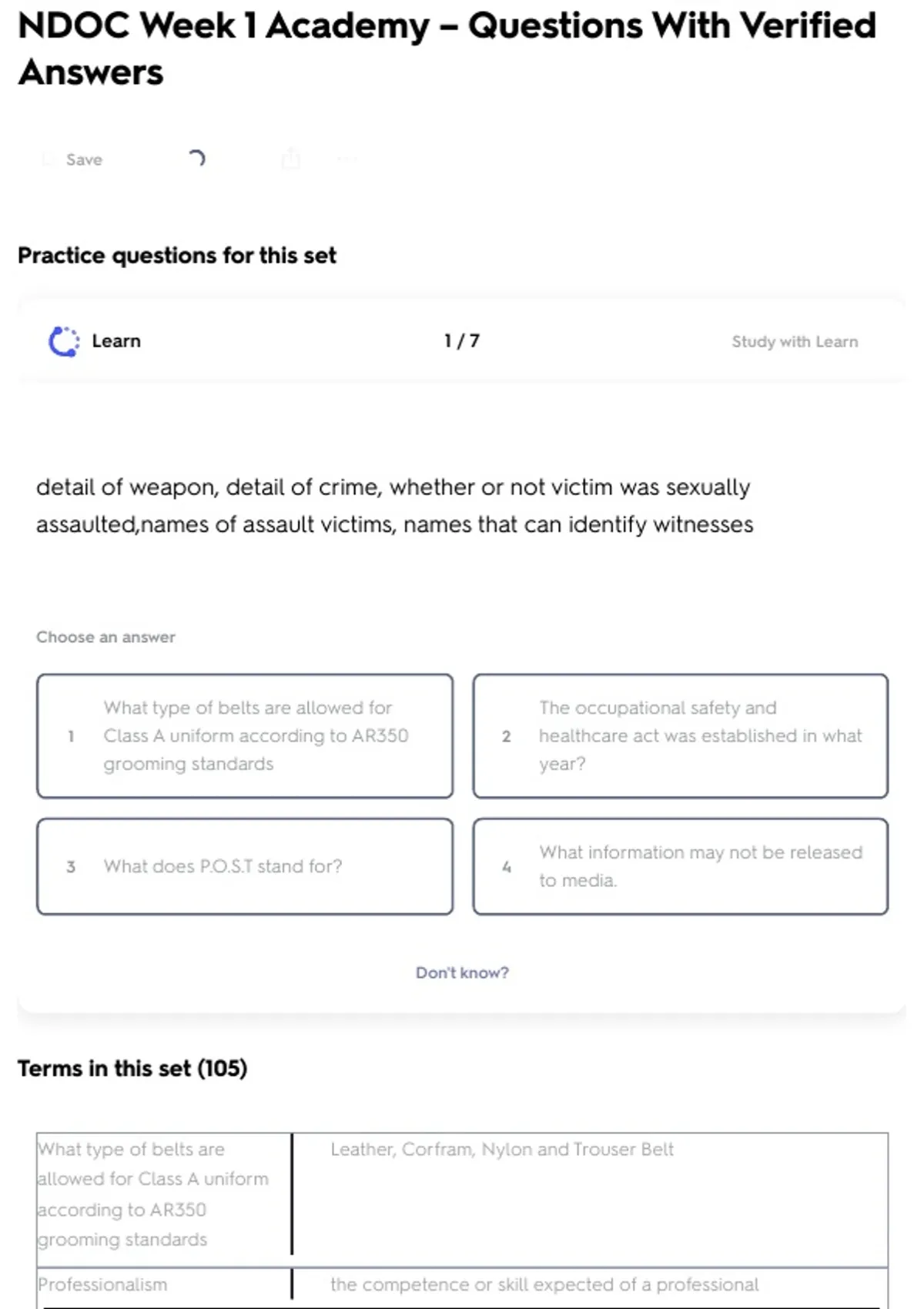Click the Leather, Corfram, Nylon definition
The image size is (924, 1309).
(502, 1150)
